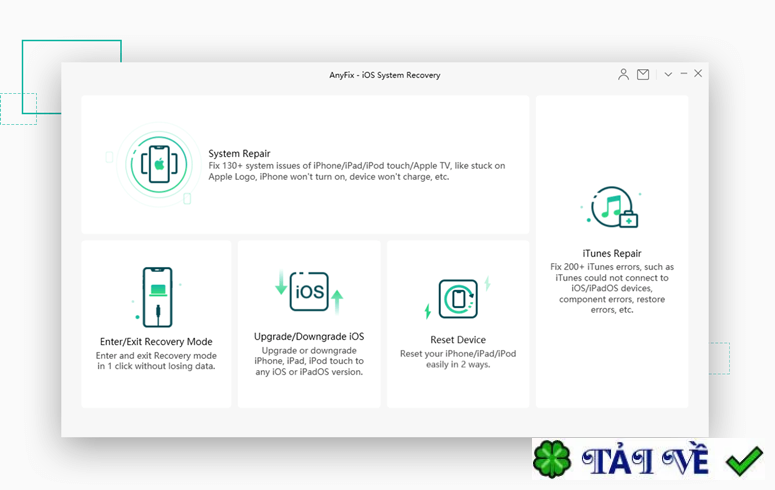
Task: Click the System Repair heading
Action: [239, 153]
